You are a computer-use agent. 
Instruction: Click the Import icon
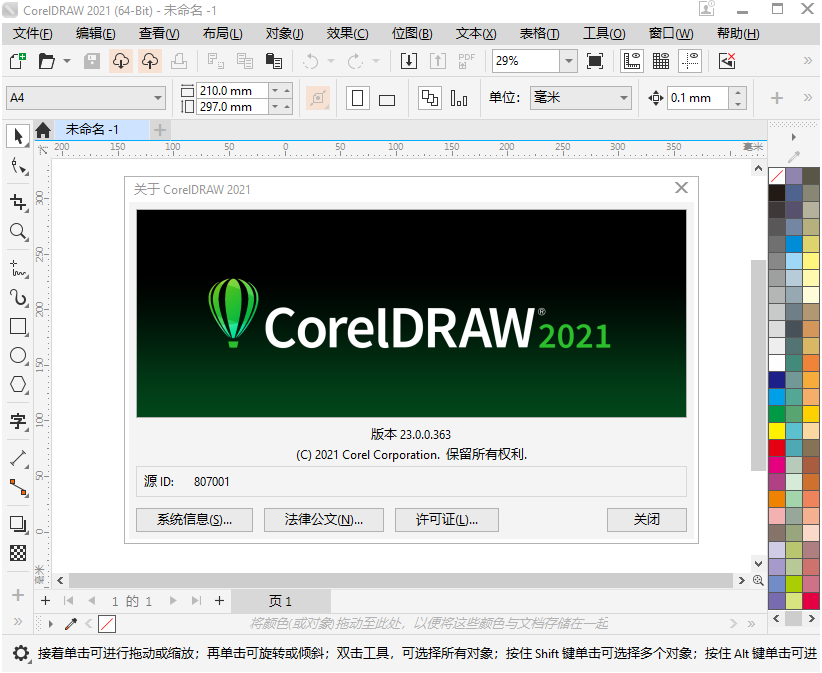click(408, 61)
